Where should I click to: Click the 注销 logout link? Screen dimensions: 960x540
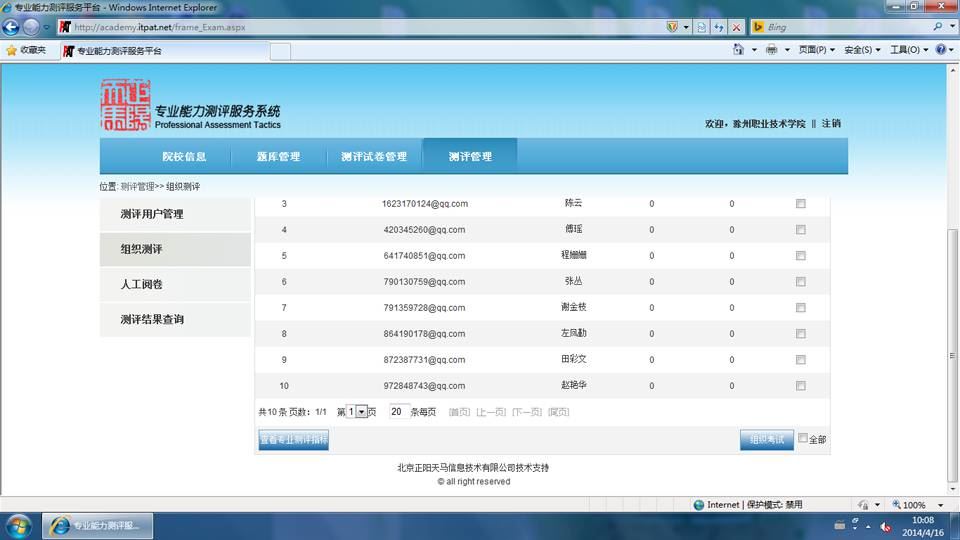click(x=831, y=124)
